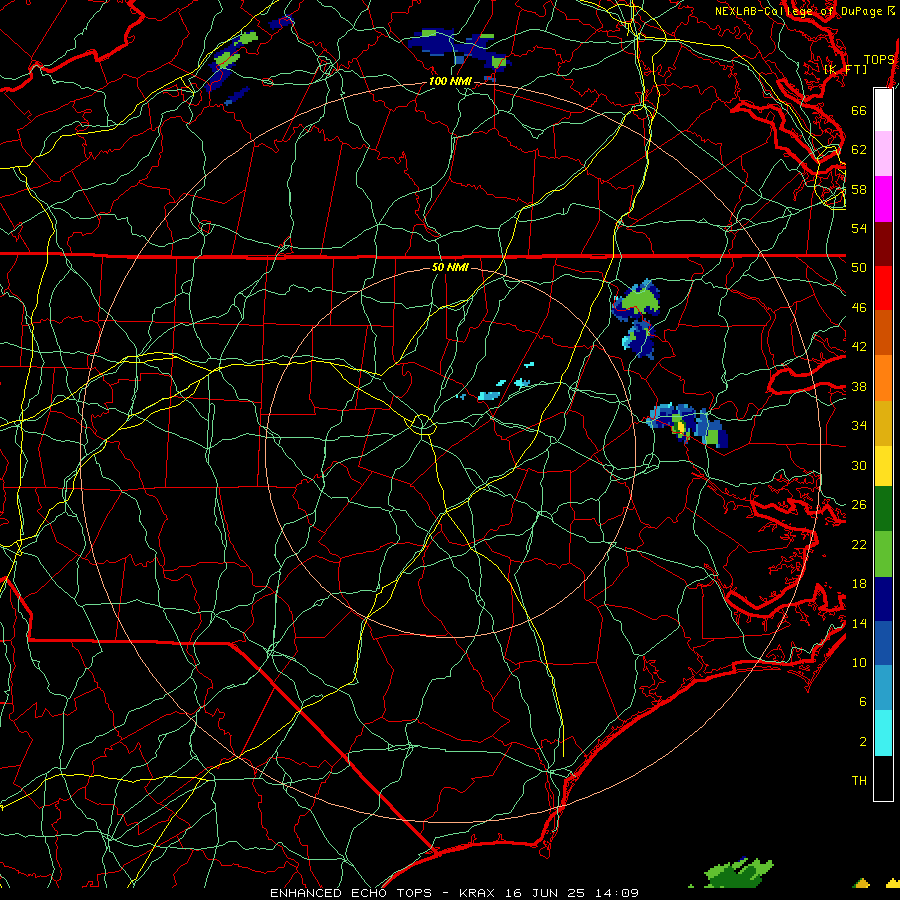The image size is (900, 900).
Task: Click the legend value 54
Action: 859,228
